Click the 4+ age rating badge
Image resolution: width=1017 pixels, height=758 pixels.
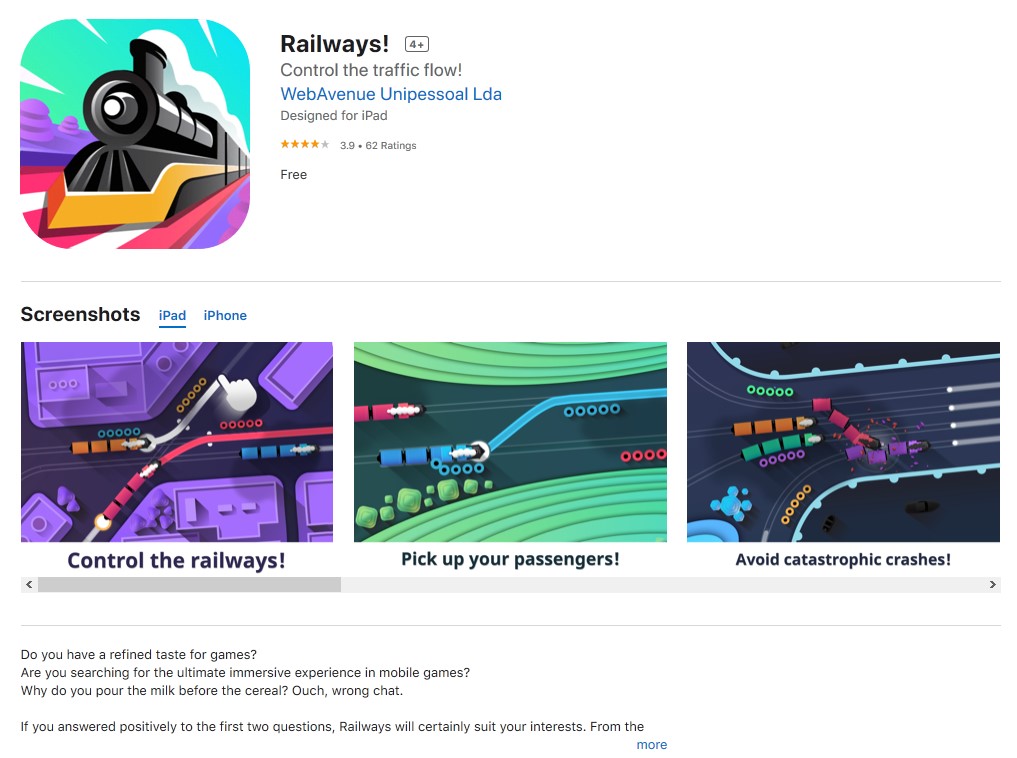(x=416, y=44)
